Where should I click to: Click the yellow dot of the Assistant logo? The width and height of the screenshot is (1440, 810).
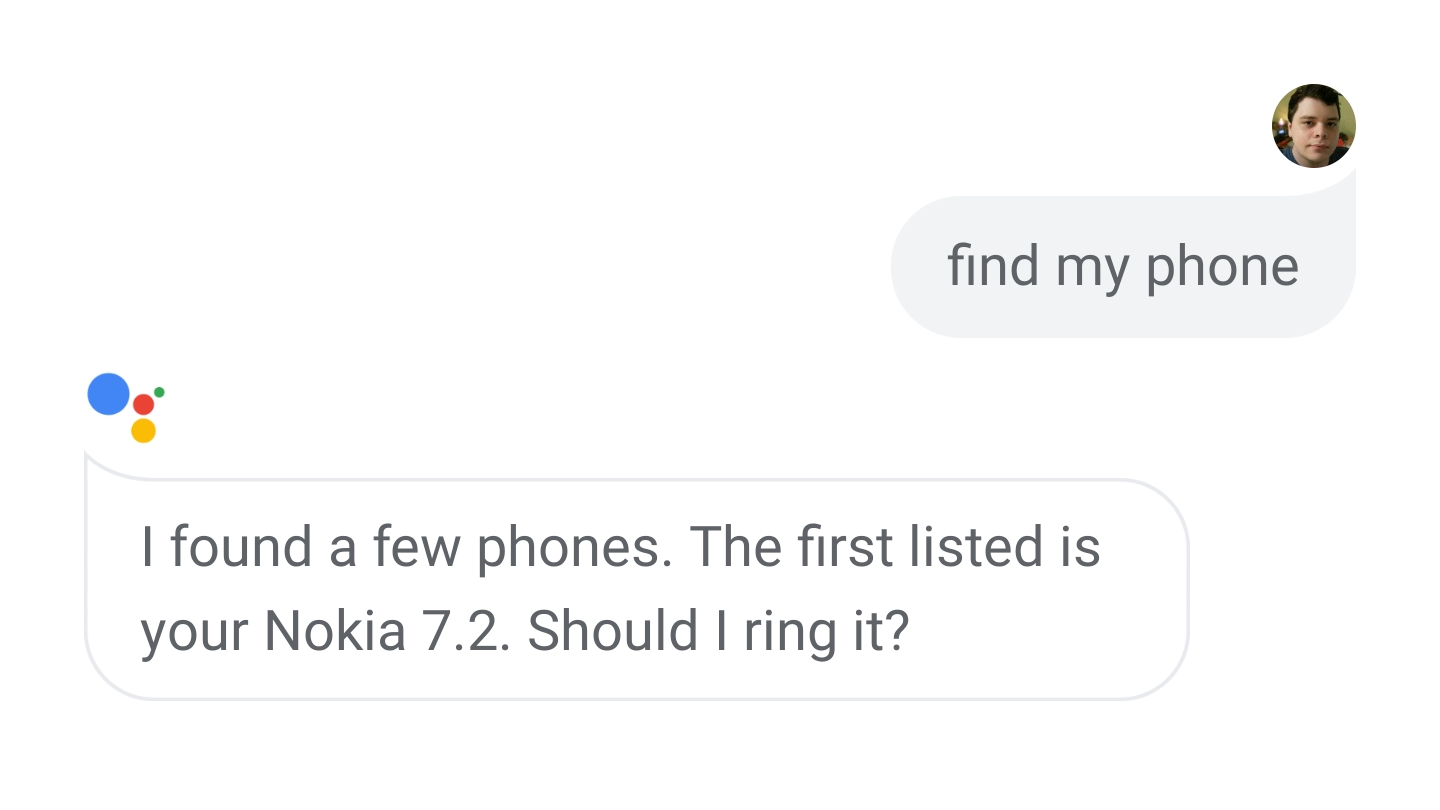[x=144, y=431]
